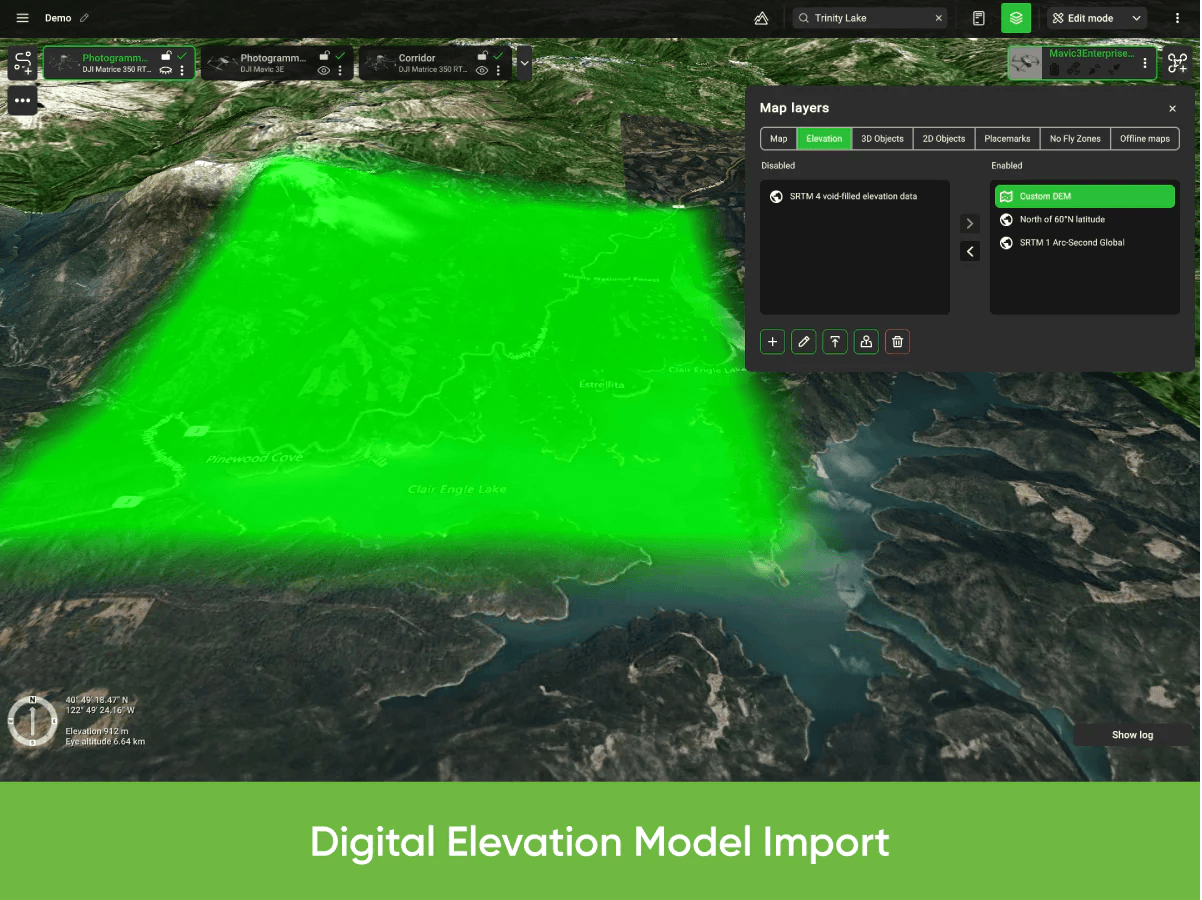Toggle the lock on first Photogrammetry route
1202x900 pixels.
click(x=166, y=56)
